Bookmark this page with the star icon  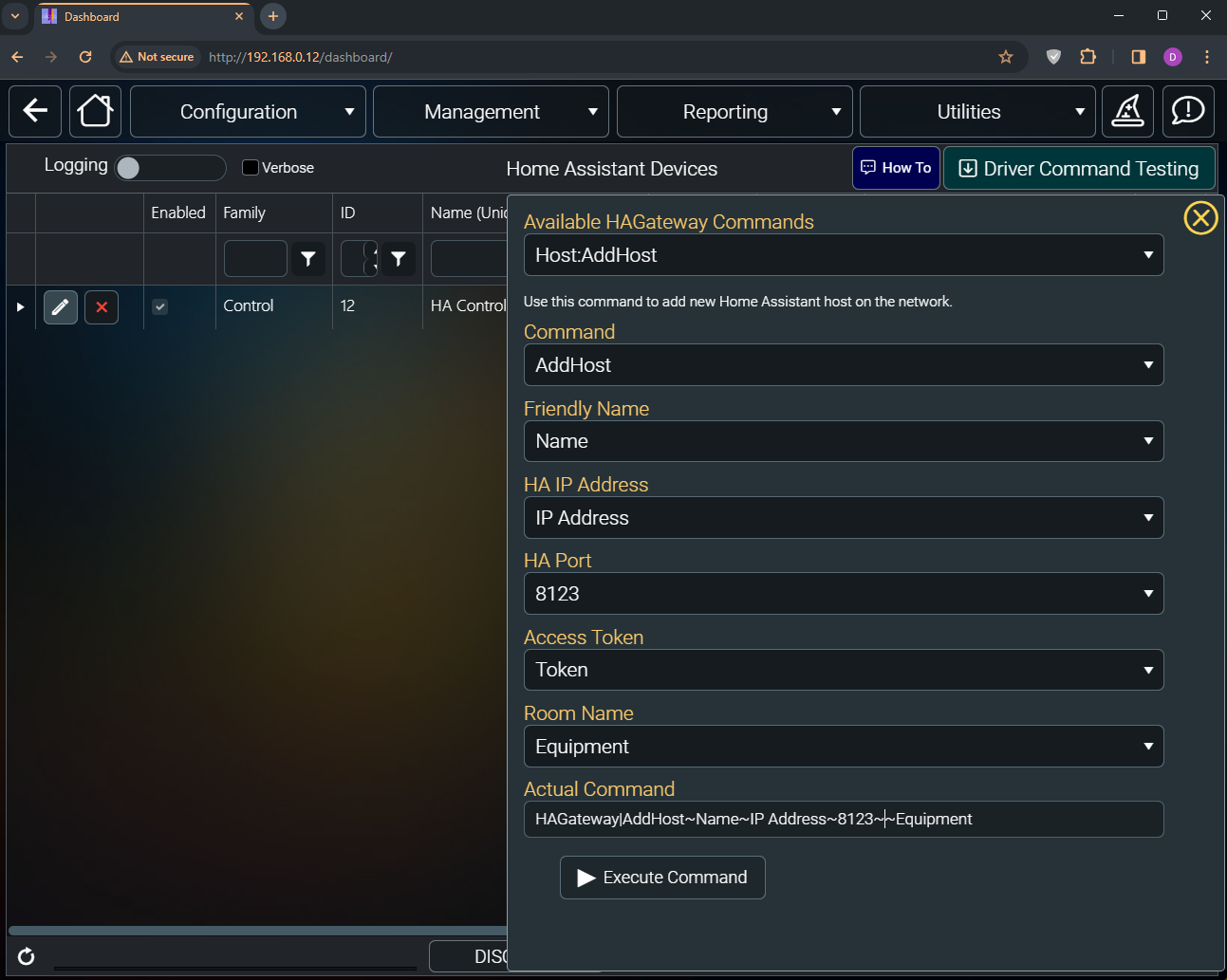1006,57
